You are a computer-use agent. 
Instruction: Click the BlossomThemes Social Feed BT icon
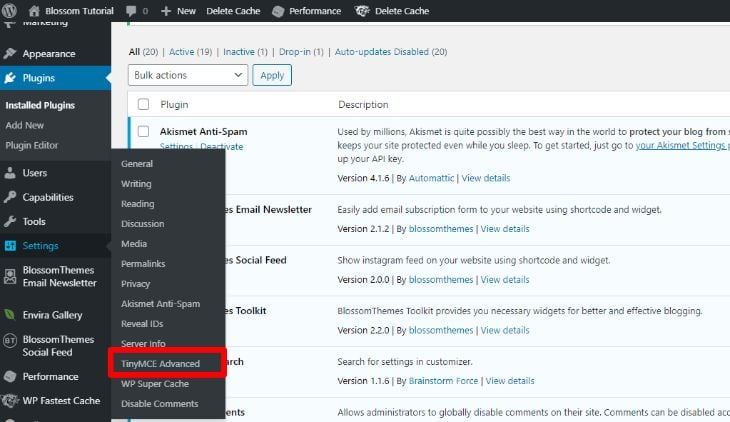point(10,340)
